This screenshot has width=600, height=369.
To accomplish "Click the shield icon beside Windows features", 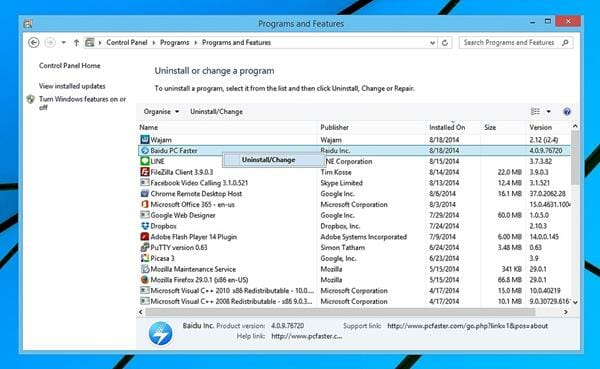I will tap(31, 99).
